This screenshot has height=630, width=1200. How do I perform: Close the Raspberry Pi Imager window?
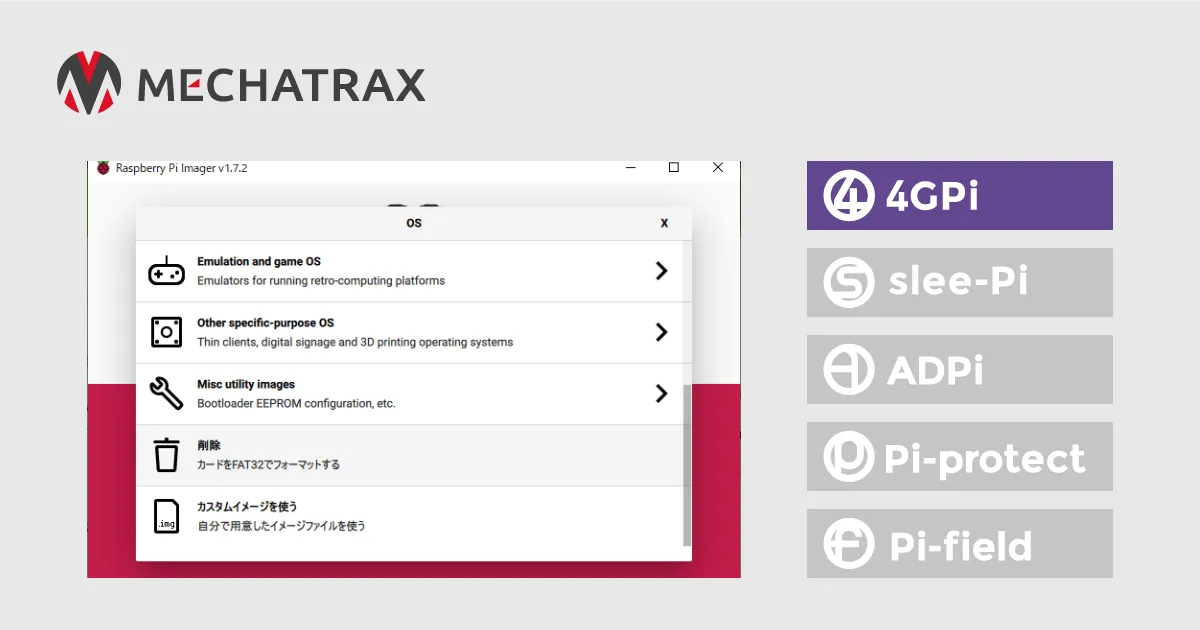[x=718, y=167]
